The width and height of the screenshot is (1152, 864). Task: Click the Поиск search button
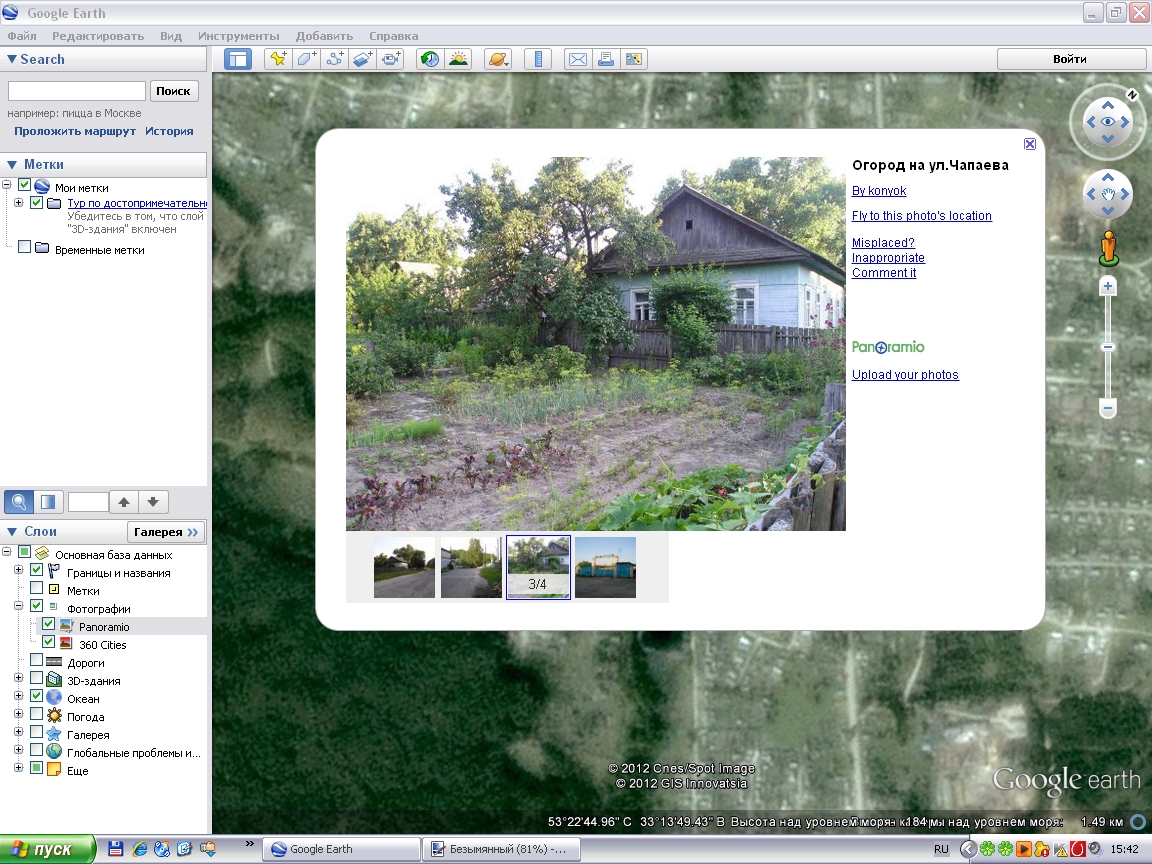[173, 91]
